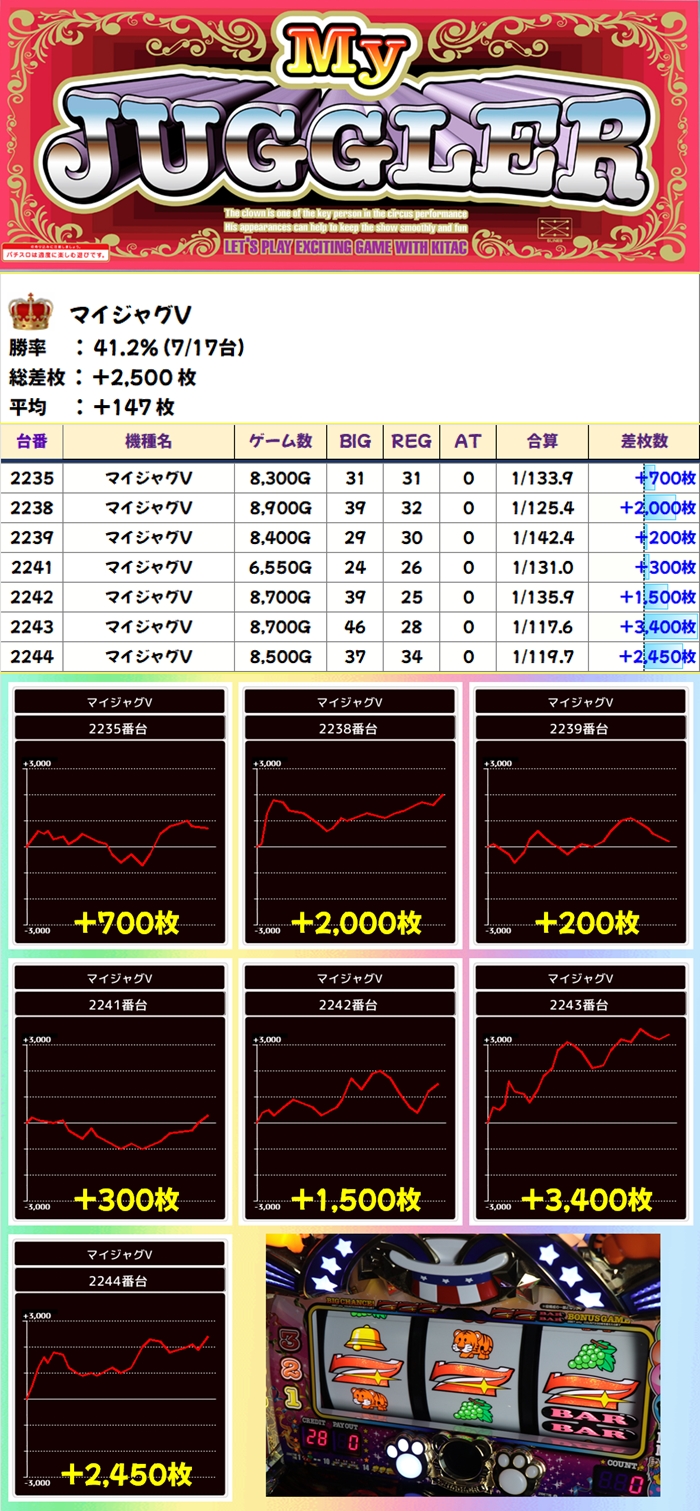Click machine number 2238 in the table
The image size is (700, 1511).
(32, 508)
